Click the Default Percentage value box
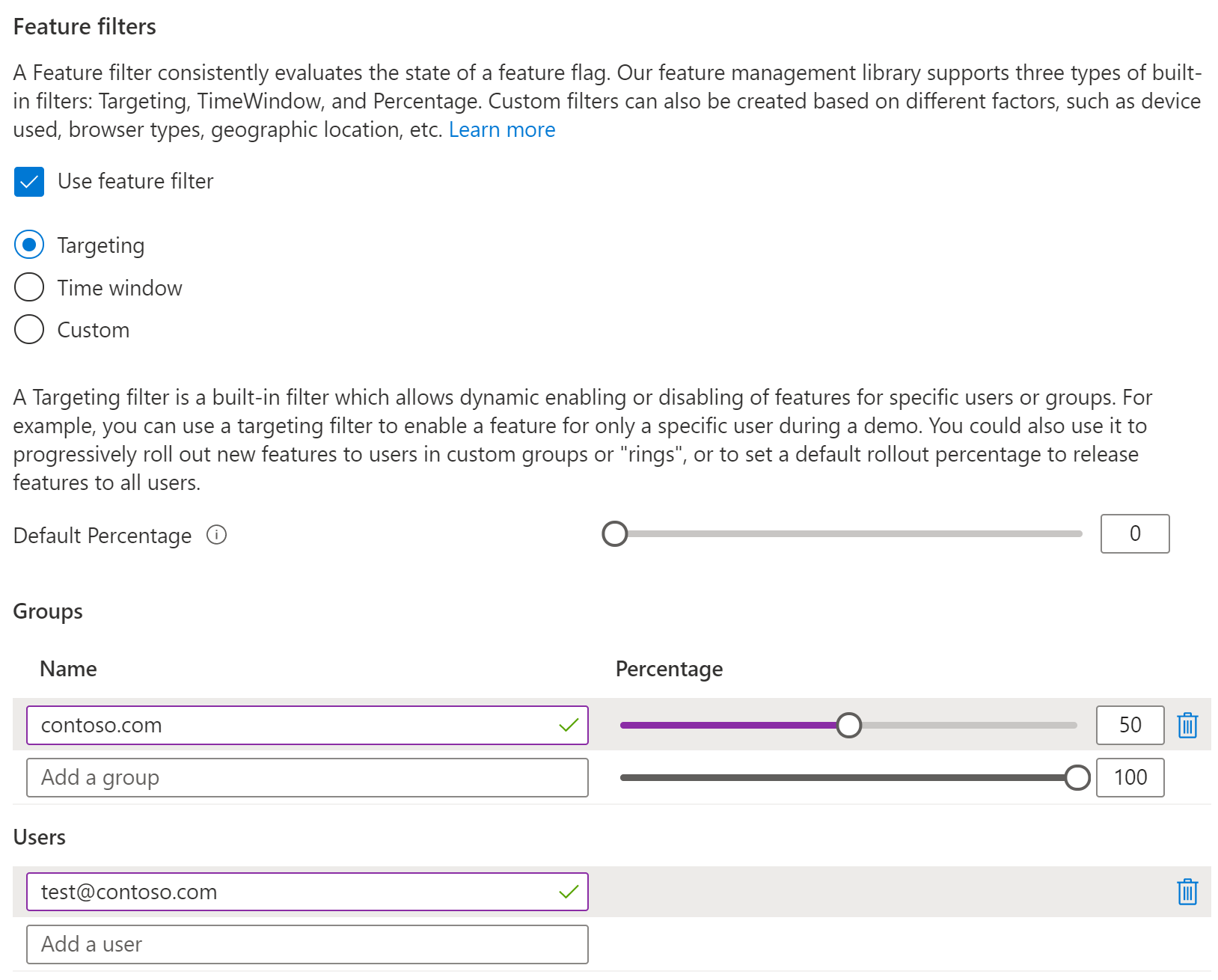The image size is (1218, 980). coord(1134,534)
